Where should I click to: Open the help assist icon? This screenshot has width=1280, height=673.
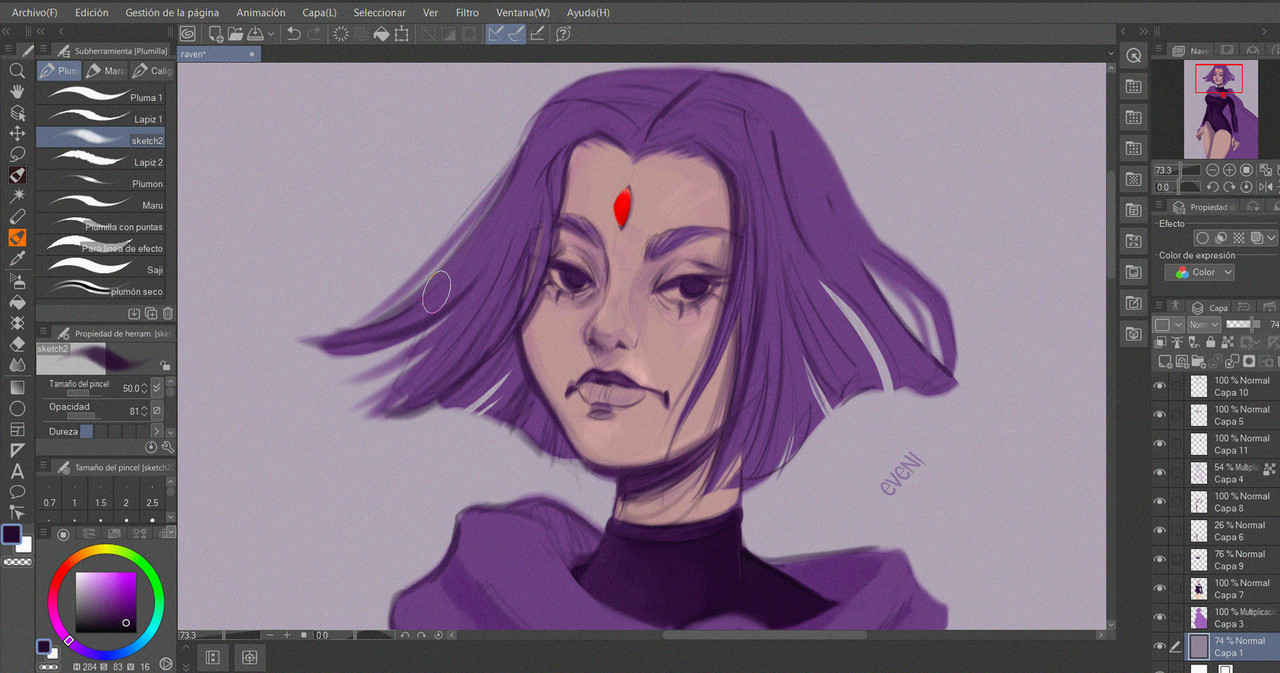coord(563,33)
